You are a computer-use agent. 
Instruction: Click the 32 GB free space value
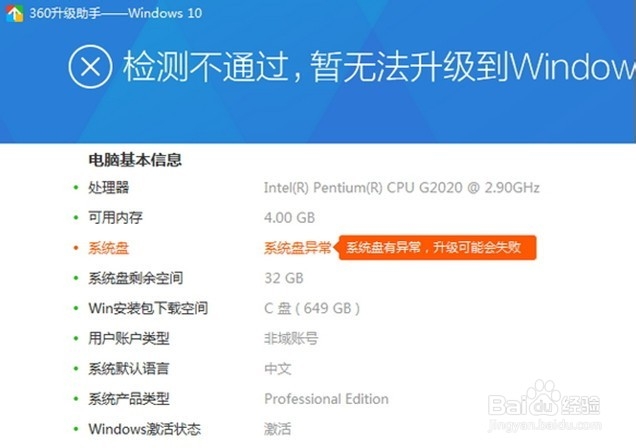[284, 278]
